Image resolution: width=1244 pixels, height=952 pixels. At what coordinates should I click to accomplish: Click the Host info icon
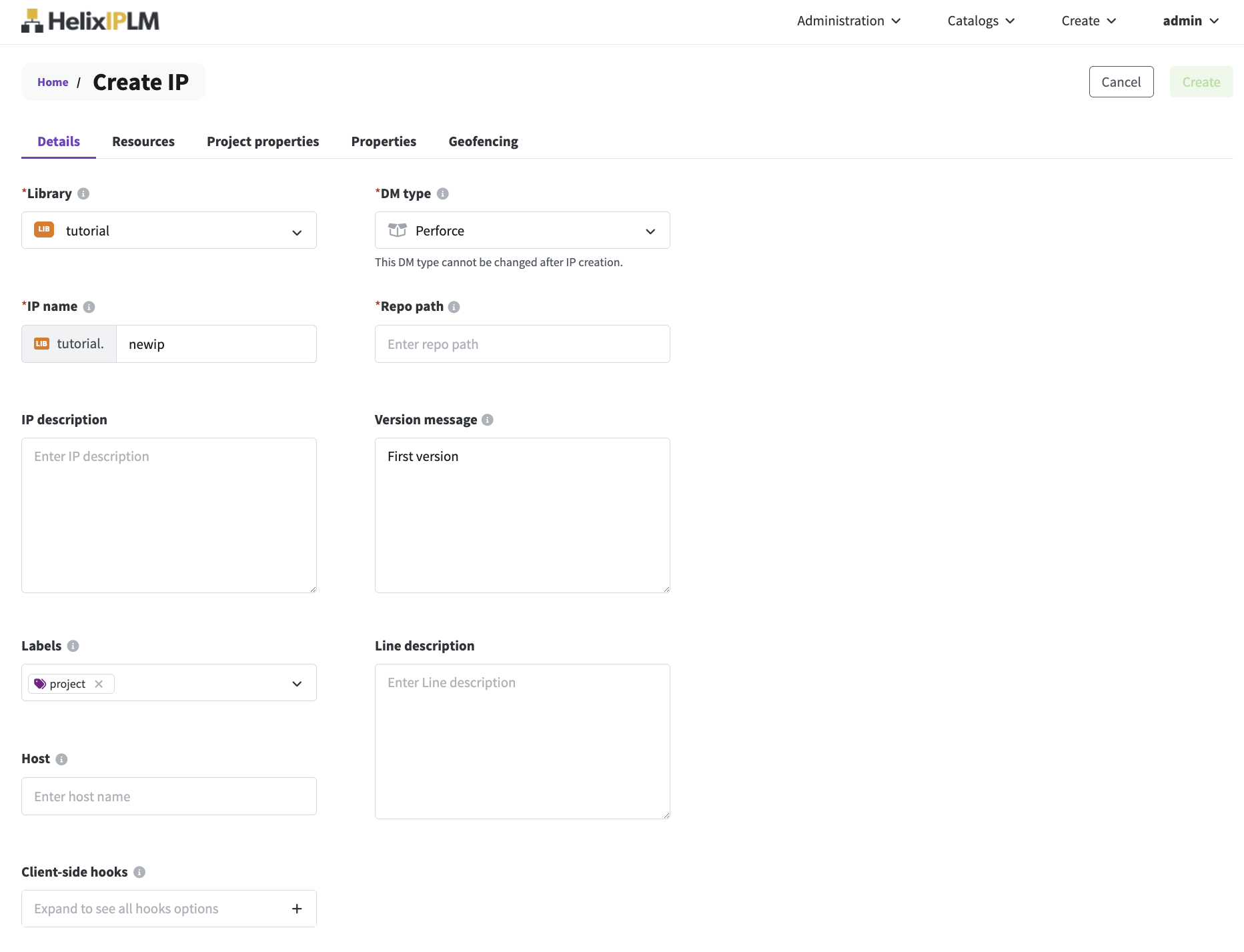coord(61,759)
